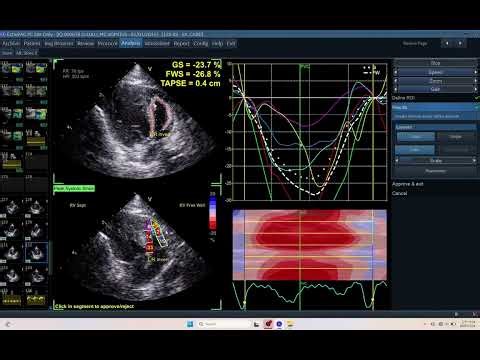This screenshot has height=360, width=480.
Task: Click the TAPSE = 0.4 cm value
Action: (x=190, y=83)
